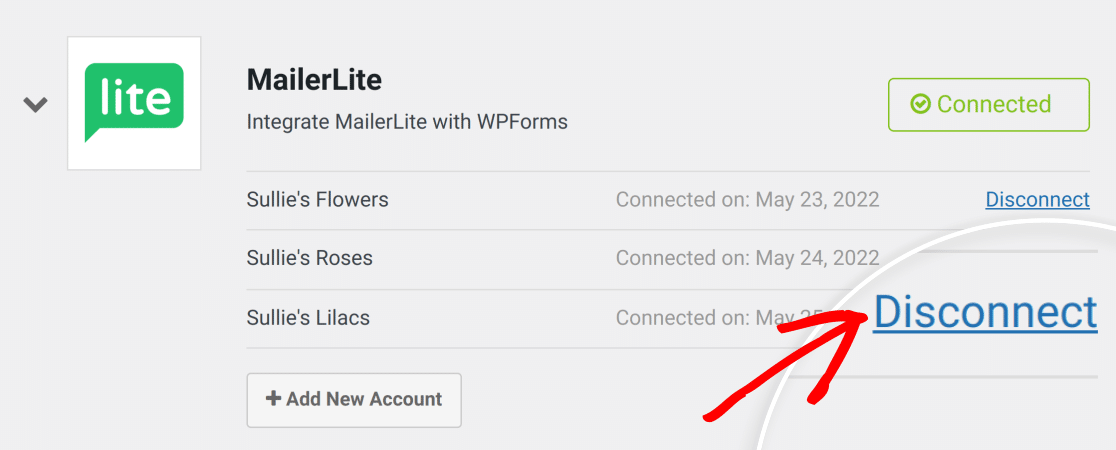Click the Integrate MailerLite with WPForms description
The width and height of the screenshot is (1116, 450).
(x=407, y=122)
